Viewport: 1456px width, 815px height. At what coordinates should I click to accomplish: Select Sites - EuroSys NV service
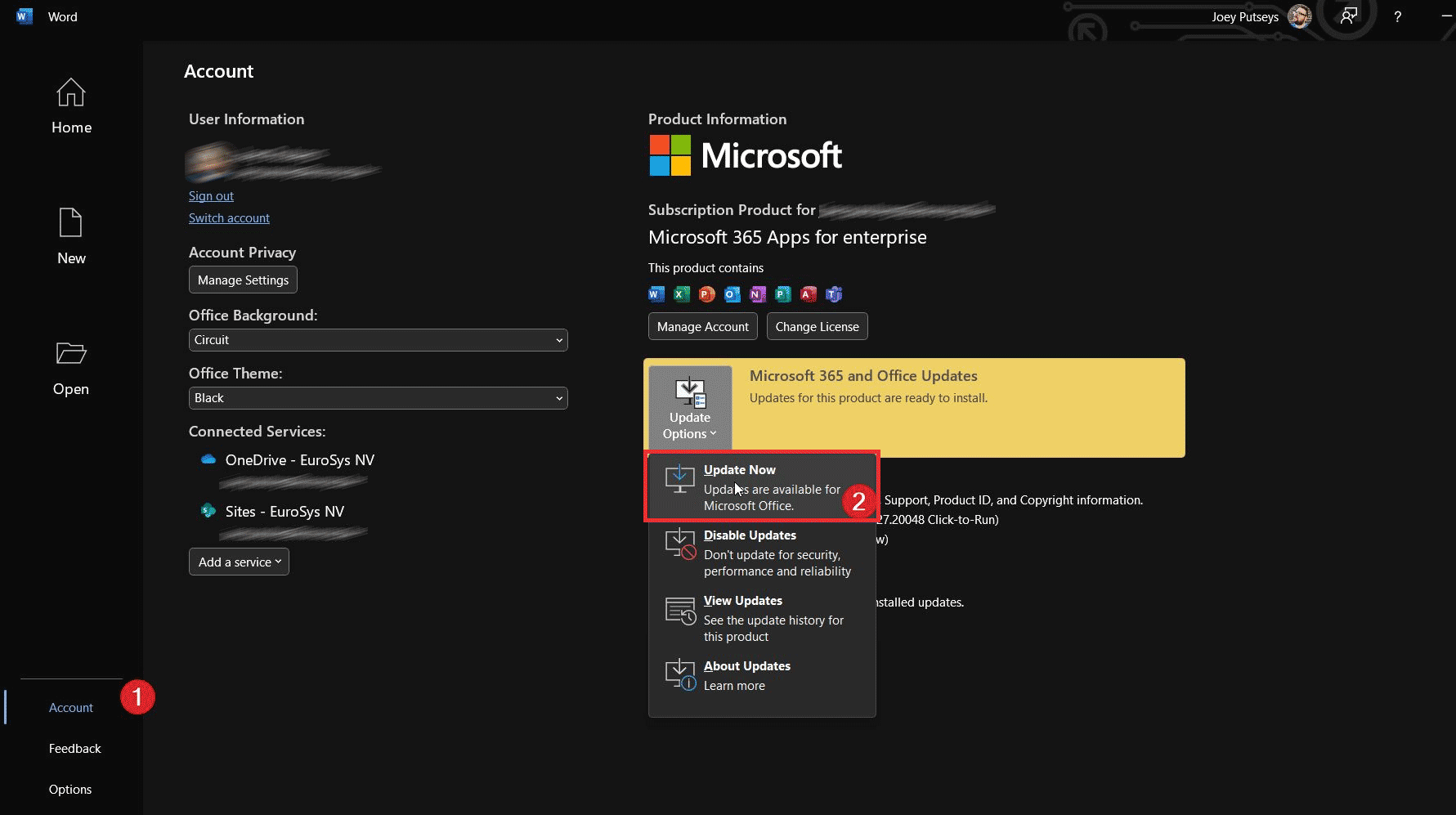tap(284, 512)
